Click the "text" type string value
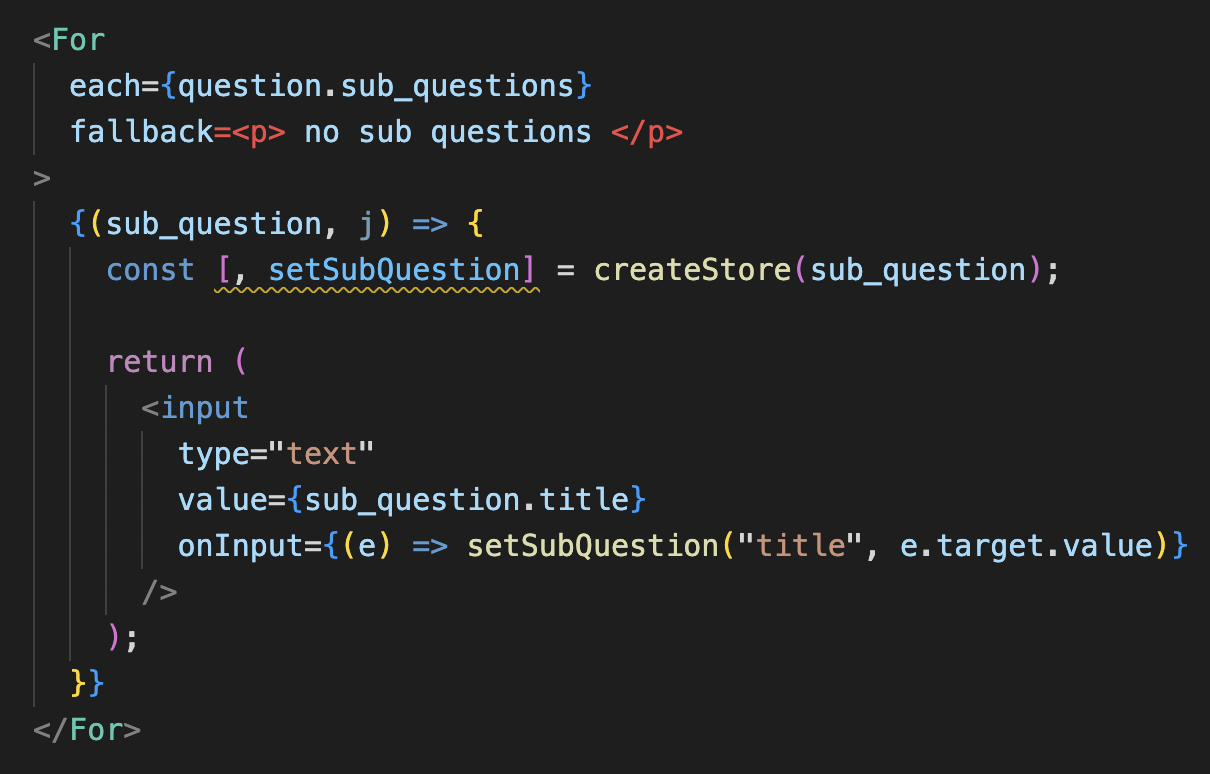The height and width of the screenshot is (774, 1210). (x=324, y=454)
